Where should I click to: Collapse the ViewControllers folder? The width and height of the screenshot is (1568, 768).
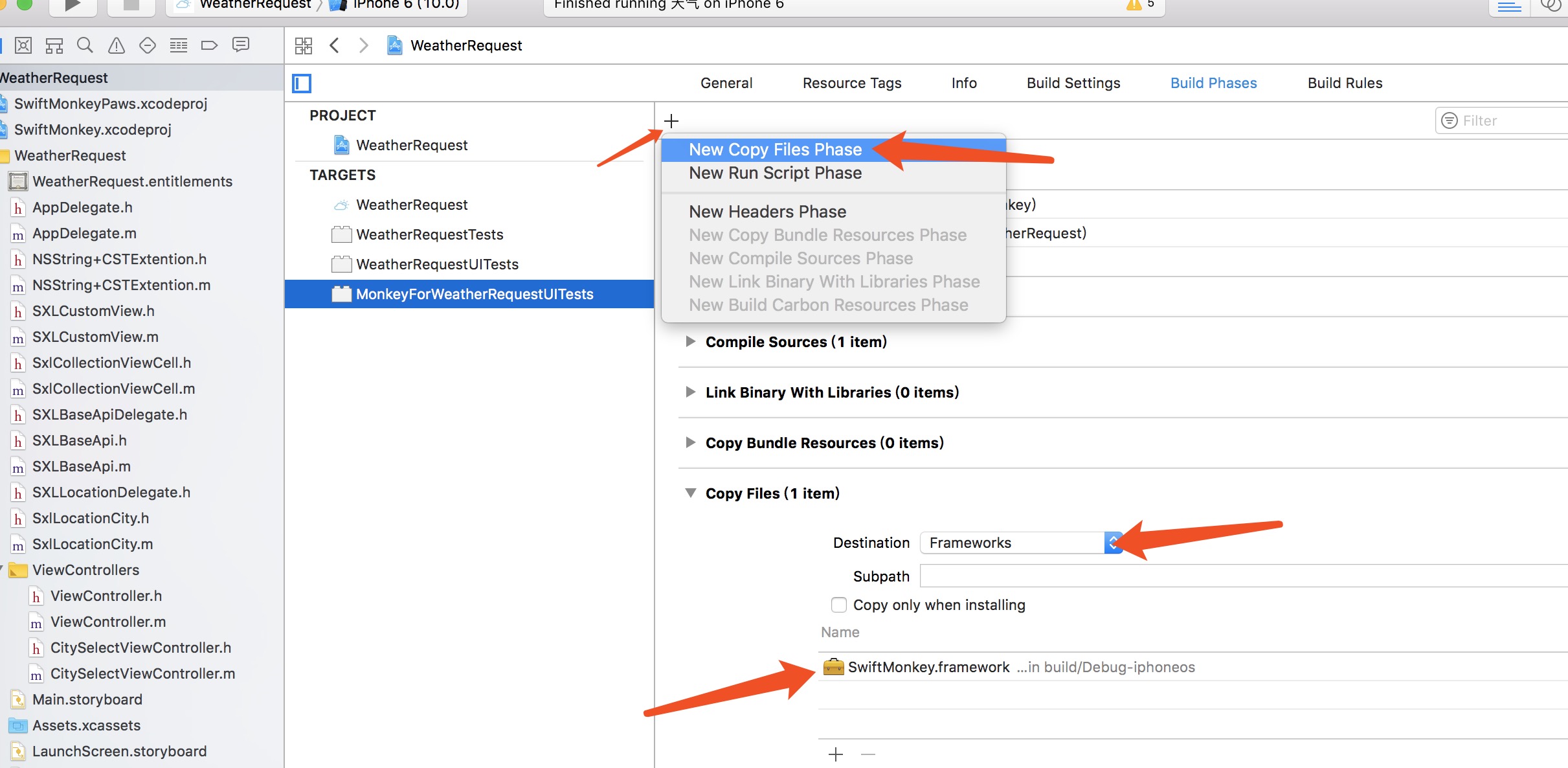[x=2, y=569]
